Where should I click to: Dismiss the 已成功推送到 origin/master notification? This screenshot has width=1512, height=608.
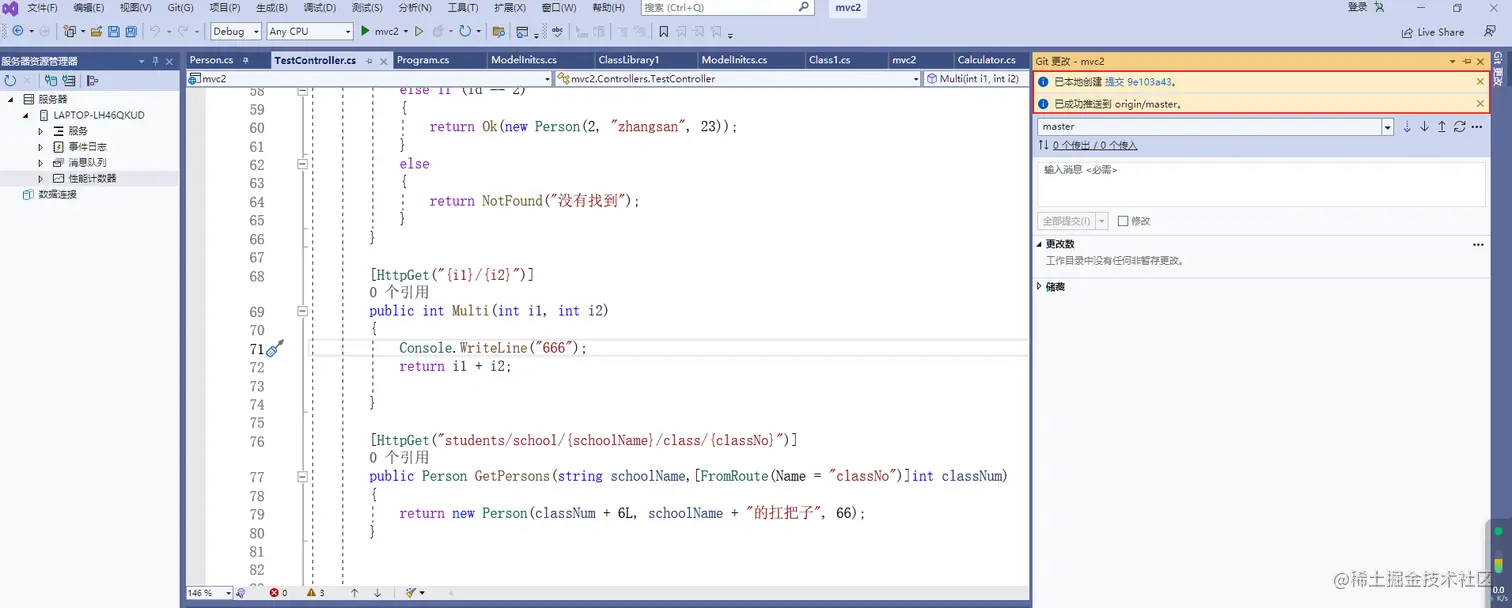(x=1481, y=104)
